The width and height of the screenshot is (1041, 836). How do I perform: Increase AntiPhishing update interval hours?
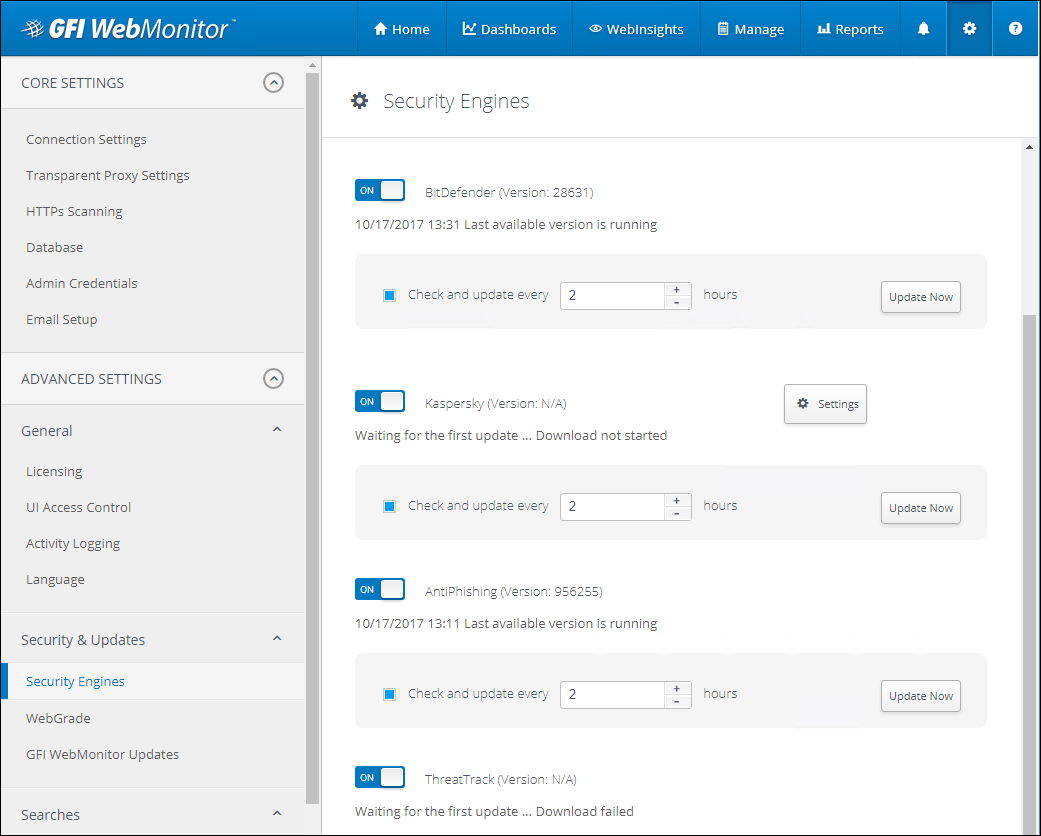point(677,689)
